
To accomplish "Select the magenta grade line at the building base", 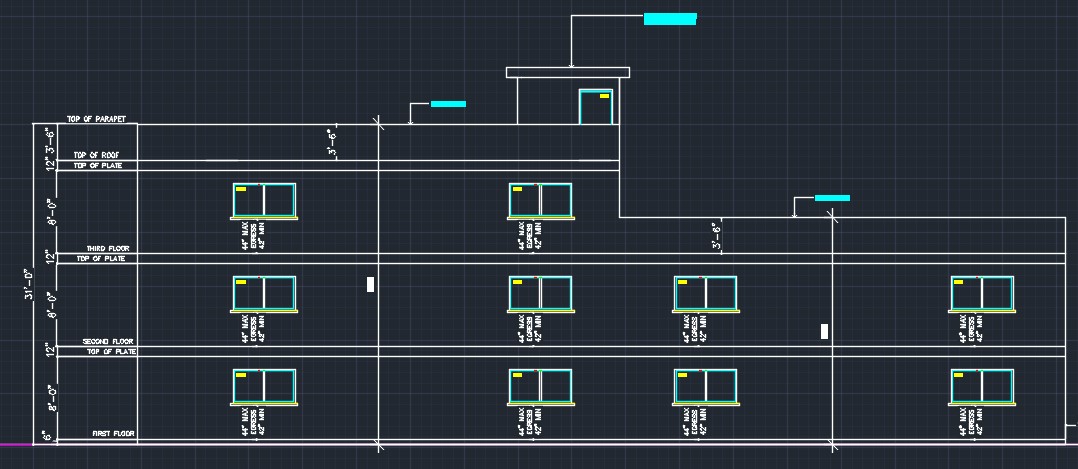I will [x=16, y=444].
